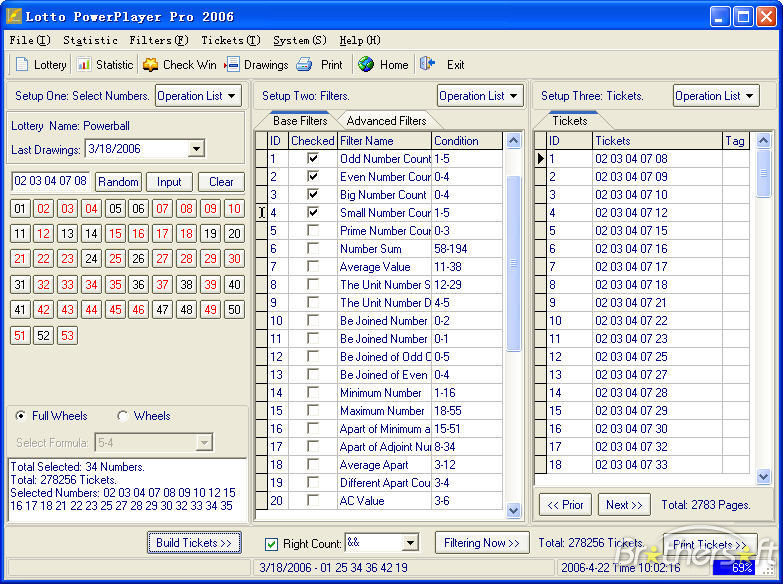Click the filters list scrollbar thumb

click(x=513, y=263)
